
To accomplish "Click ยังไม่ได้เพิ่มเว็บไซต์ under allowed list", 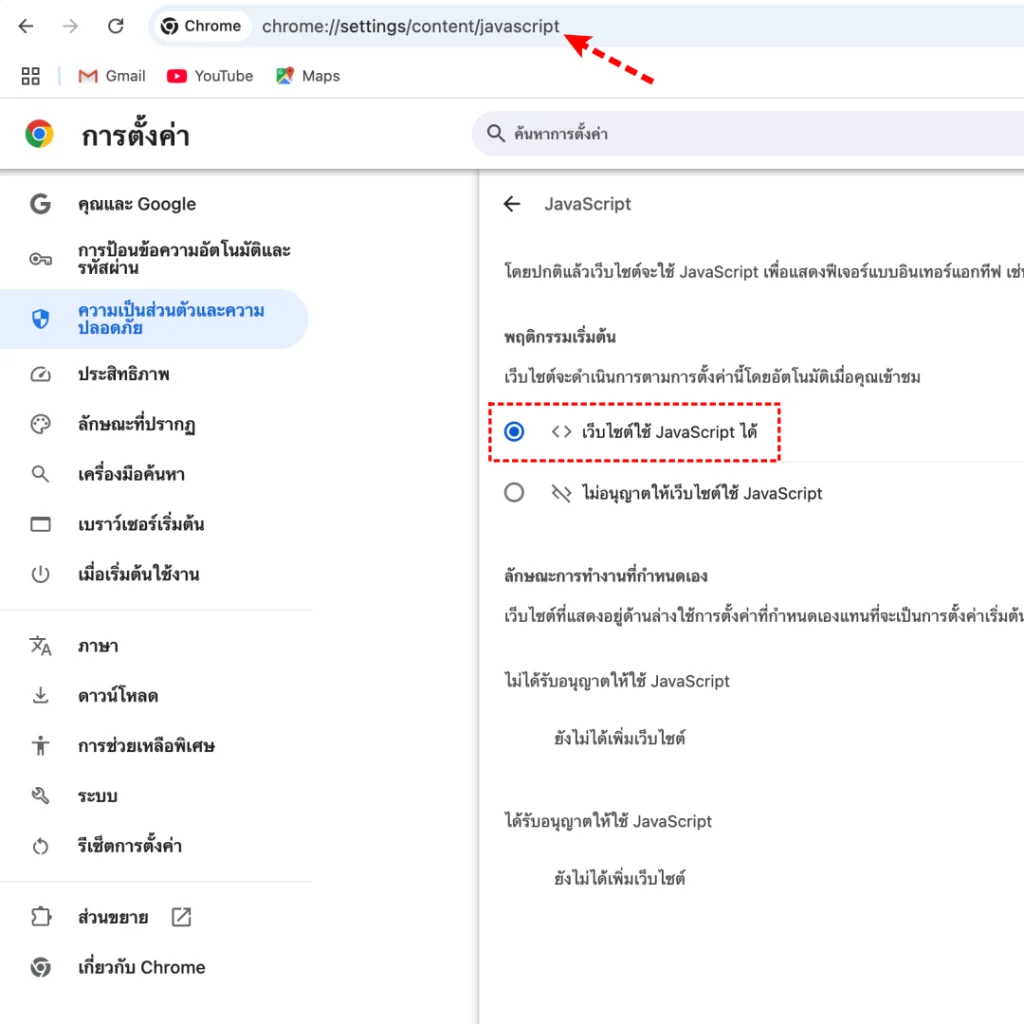I will tap(620, 878).
